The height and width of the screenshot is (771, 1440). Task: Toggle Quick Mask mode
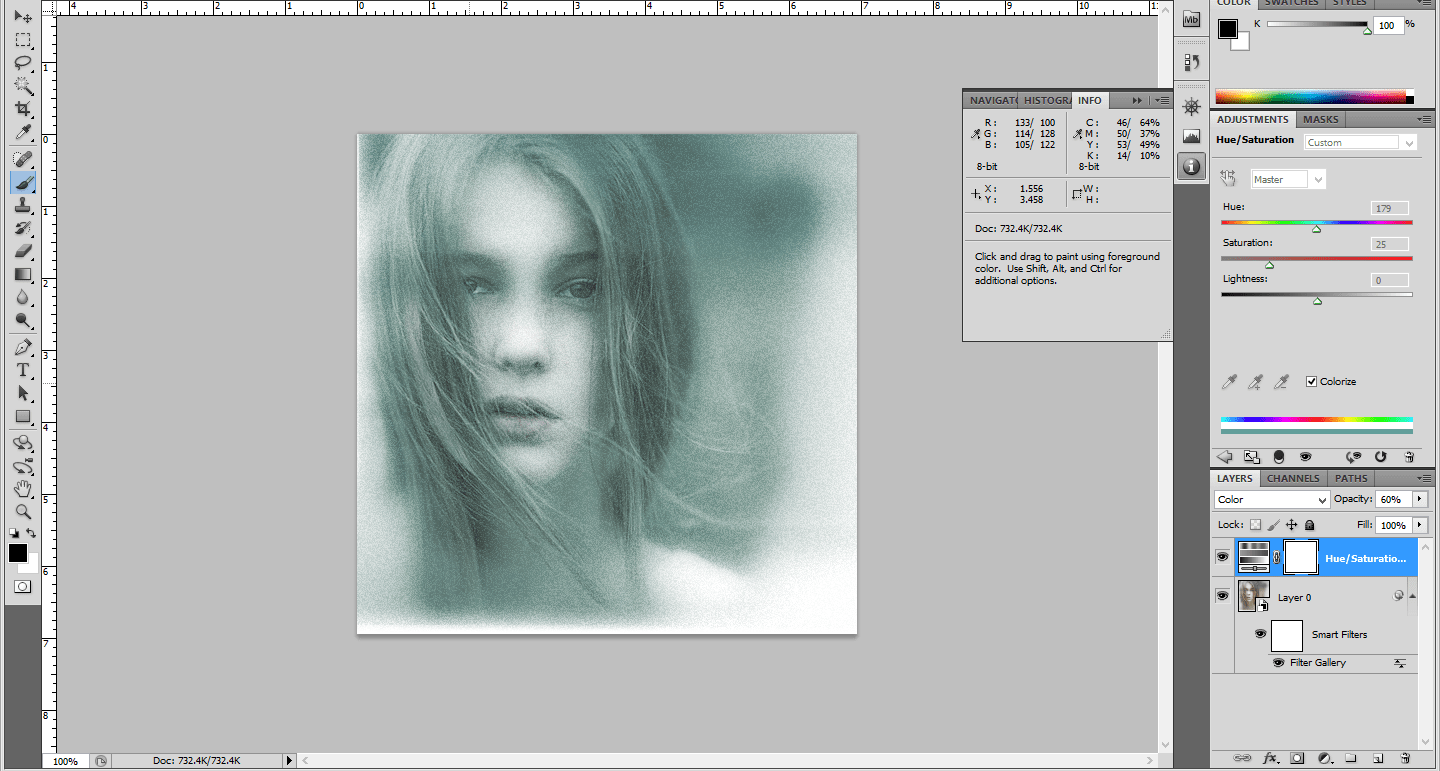23,586
